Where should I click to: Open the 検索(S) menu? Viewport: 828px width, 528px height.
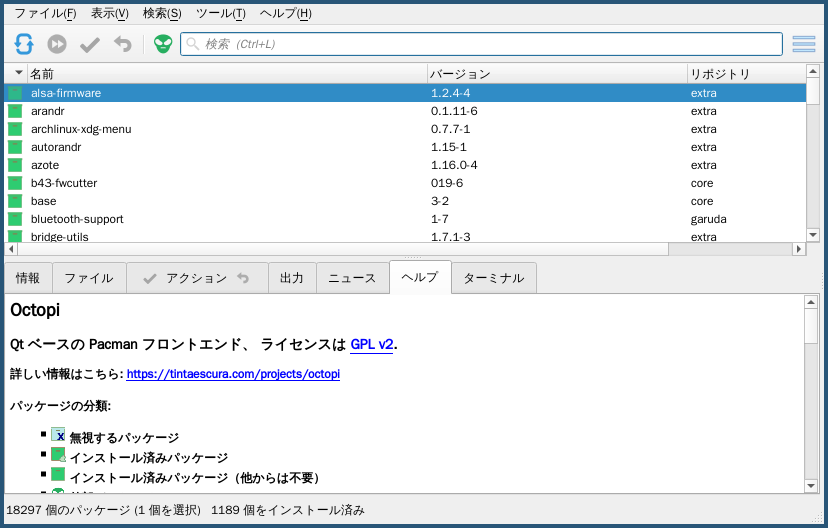click(x=162, y=13)
